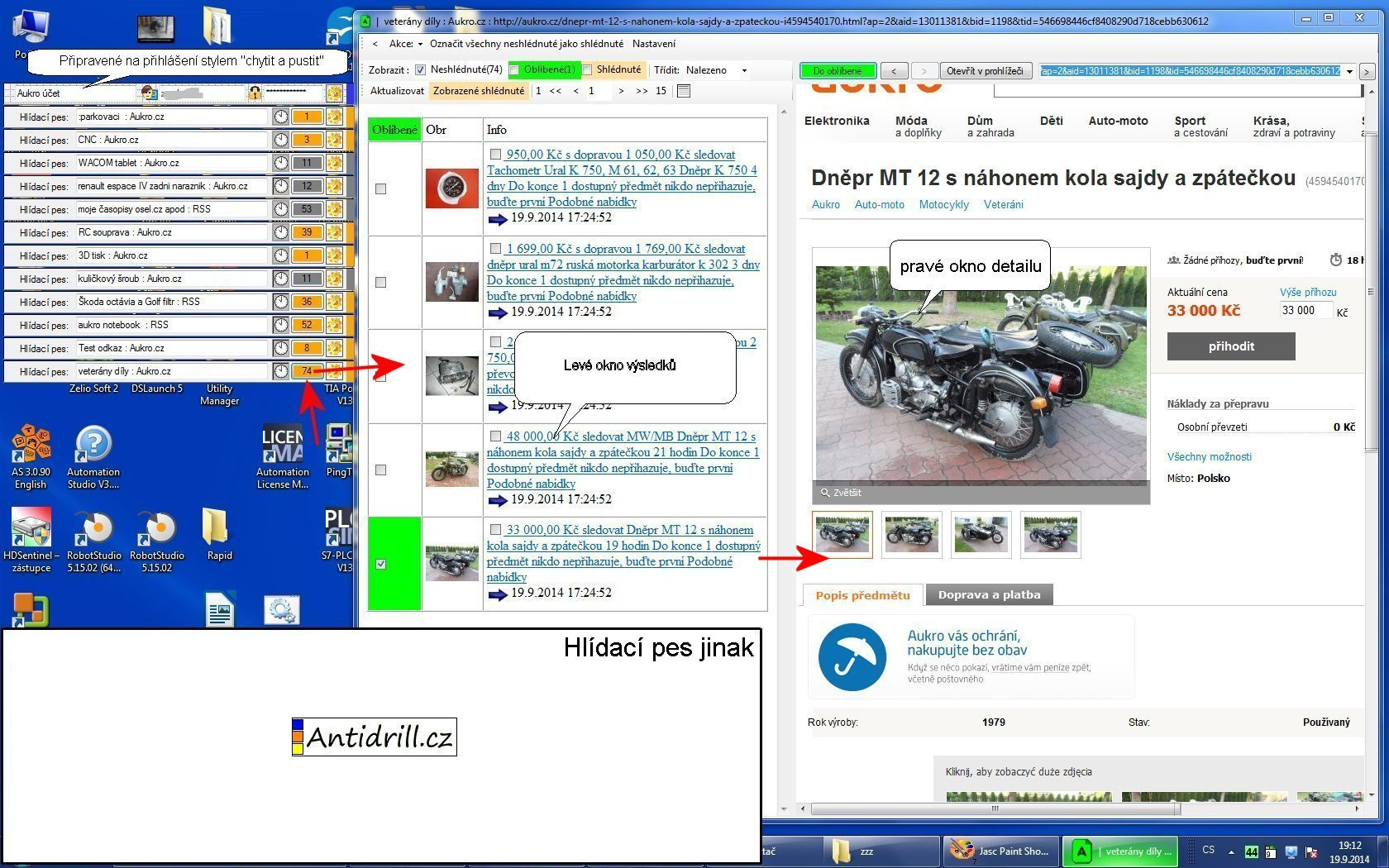Image resolution: width=1389 pixels, height=868 pixels.
Task: Open the Nastavení menu item
Action: (x=653, y=44)
